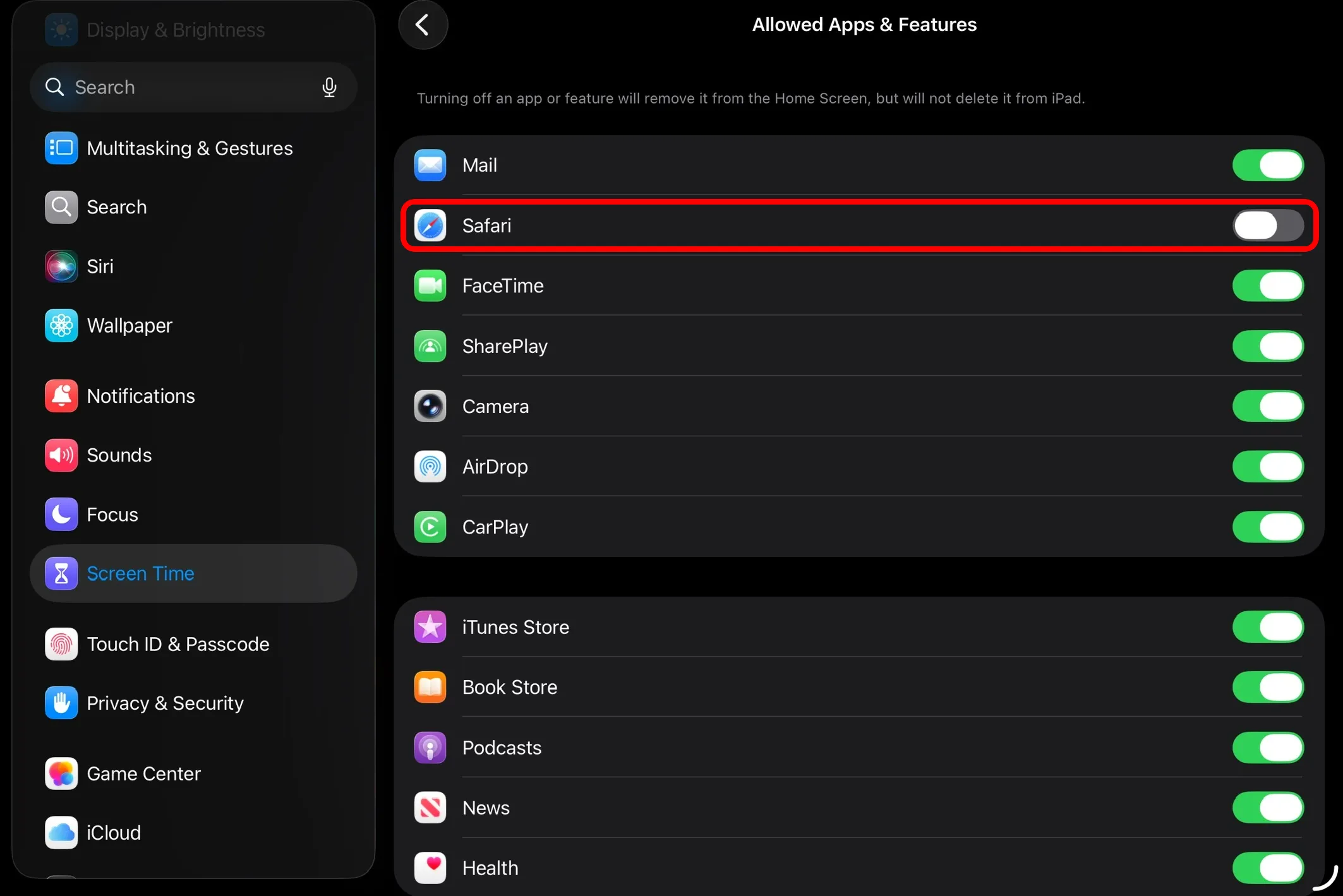Disable the Mail toggle

[1268, 165]
